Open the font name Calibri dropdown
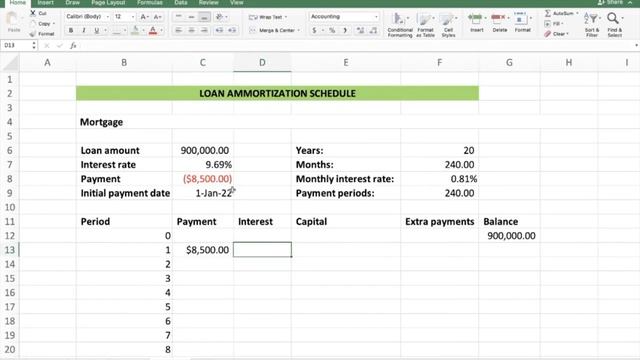This screenshot has height=360, width=640. pyautogui.click(x=108, y=17)
